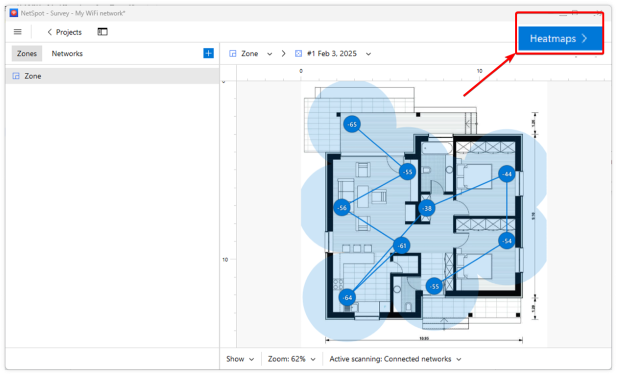Click the -38 measurement point

[x=427, y=208]
